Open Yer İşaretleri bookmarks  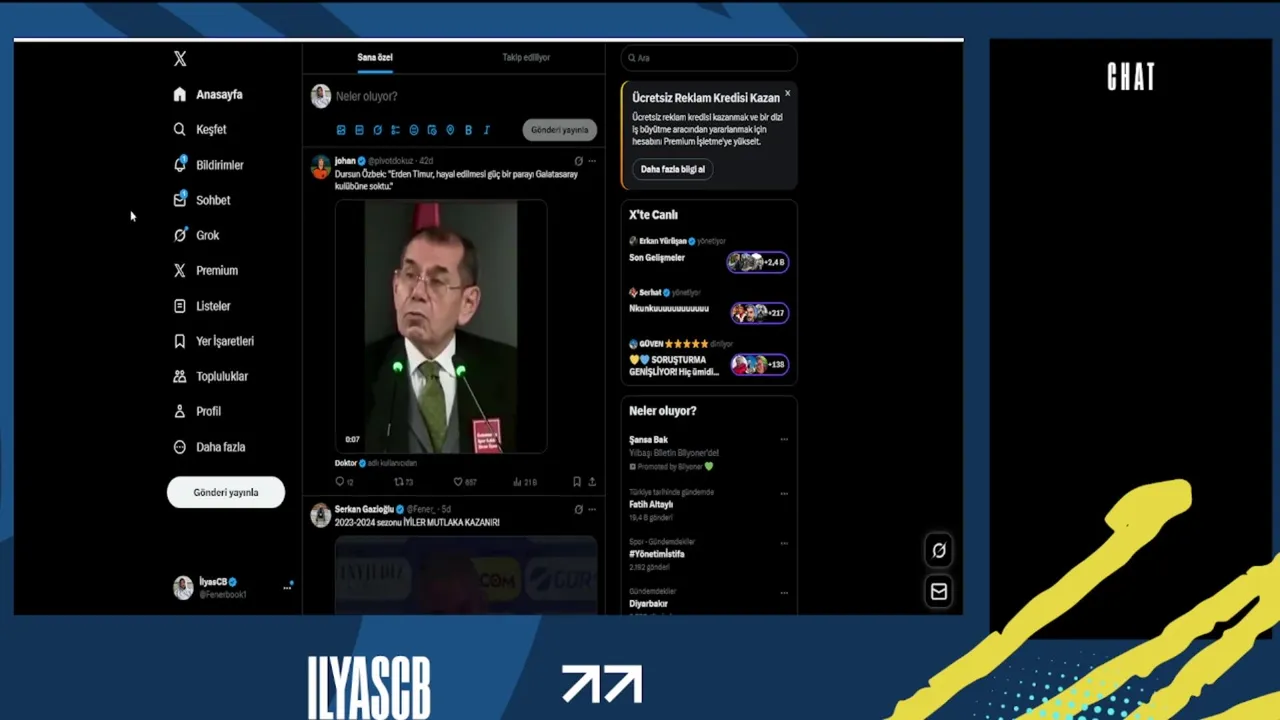pos(213,341)
